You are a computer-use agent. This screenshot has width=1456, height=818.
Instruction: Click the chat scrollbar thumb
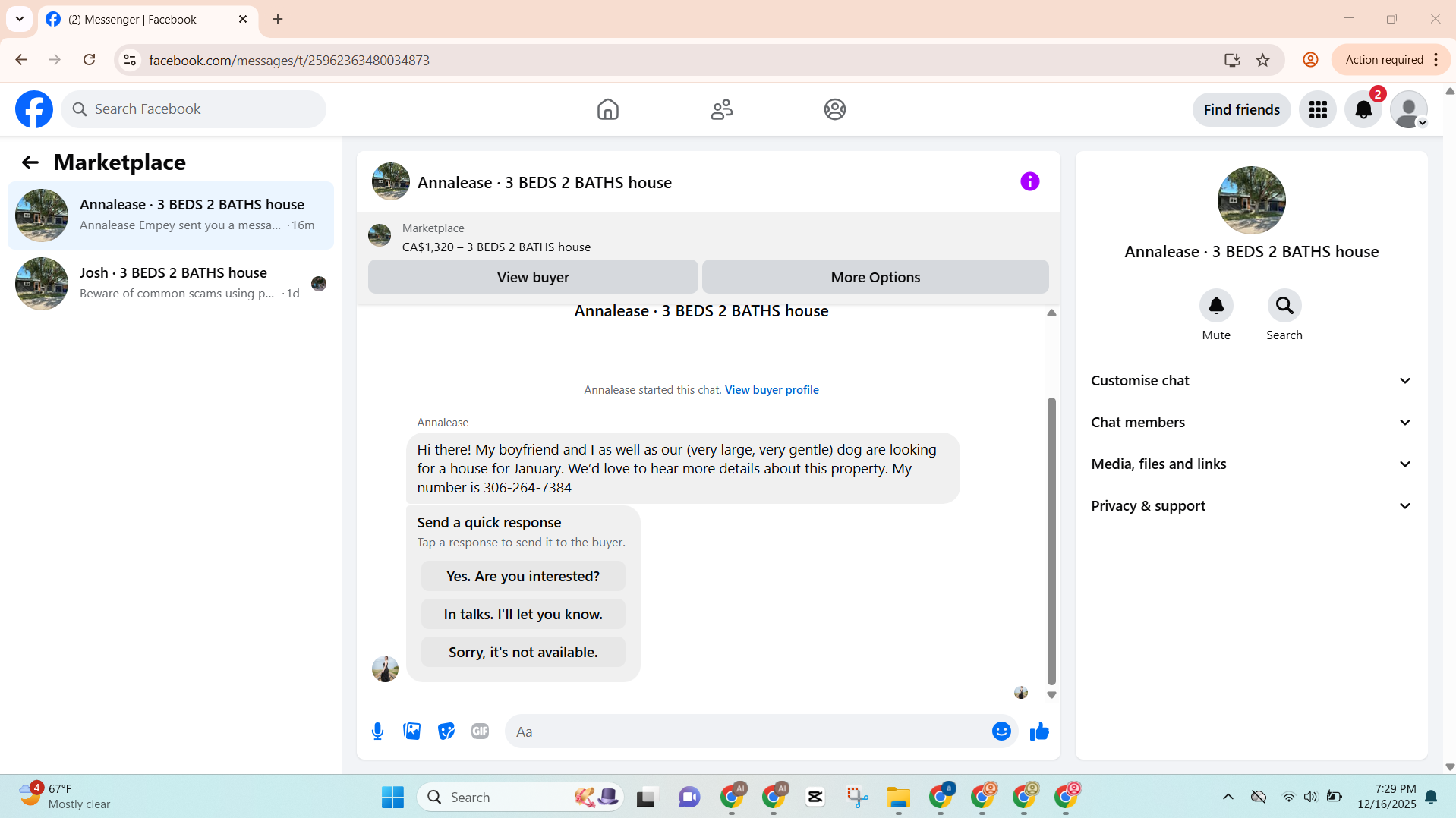[1051, 541]
